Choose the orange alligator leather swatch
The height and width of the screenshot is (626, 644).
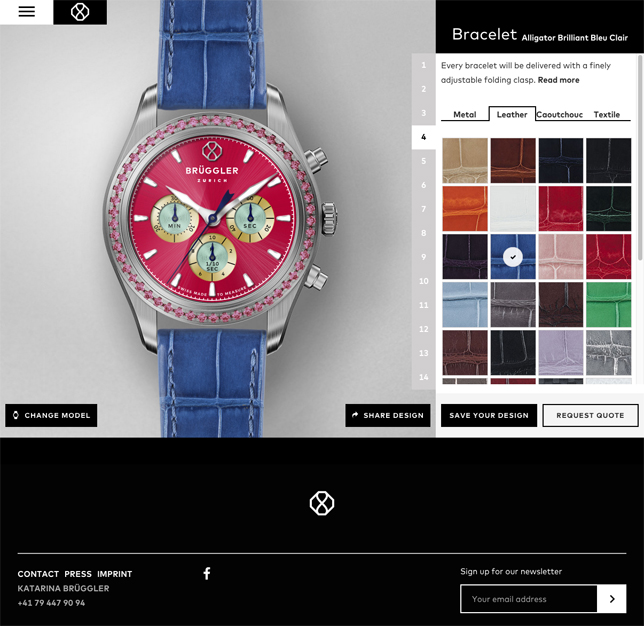(x=465, y=209)
